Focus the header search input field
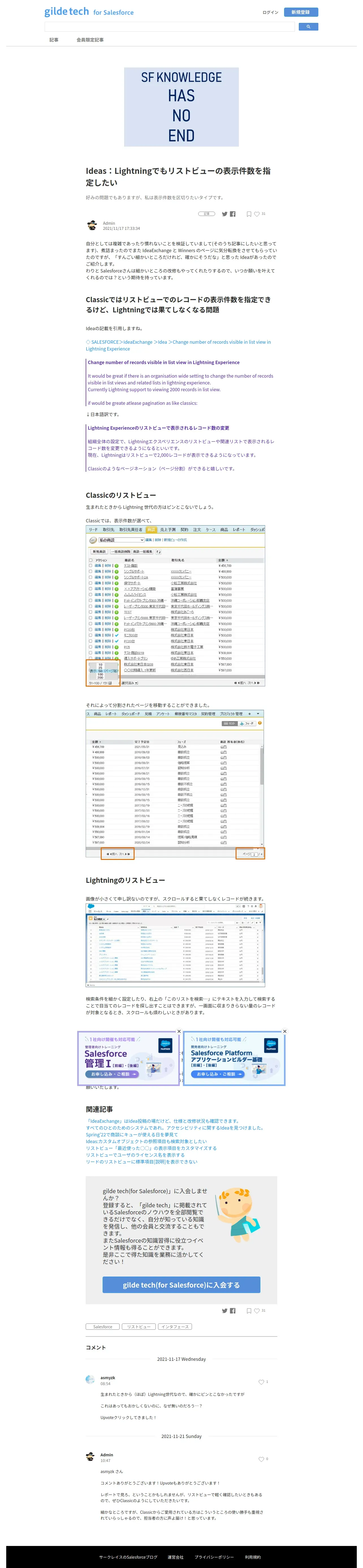The image size is (363, 1568). [169, 27]
